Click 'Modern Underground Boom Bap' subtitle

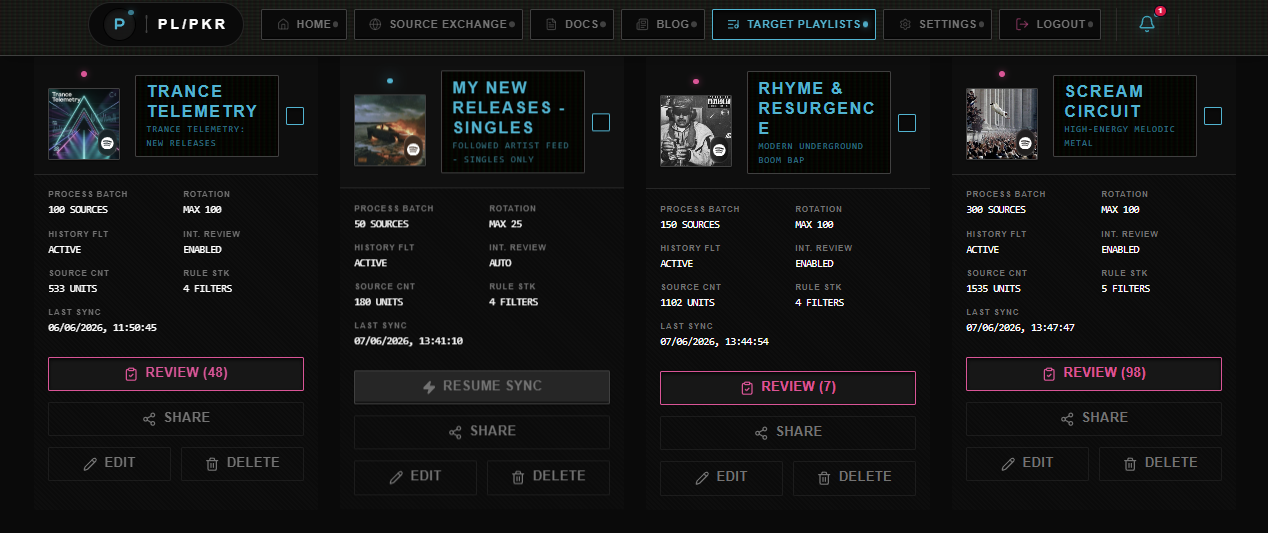[810, 153]
